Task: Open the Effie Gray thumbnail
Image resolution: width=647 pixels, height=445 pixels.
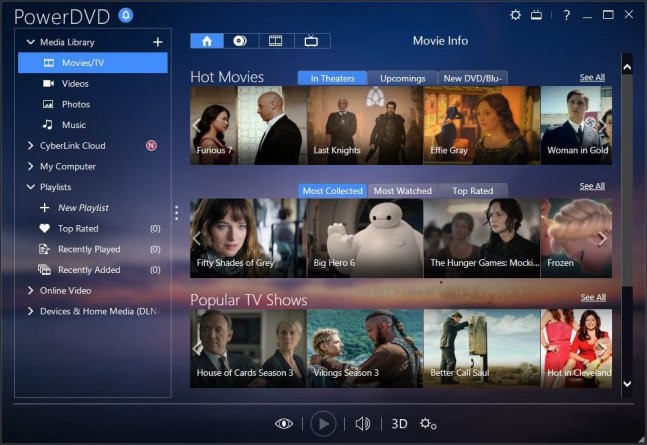Action: point(482,125)
